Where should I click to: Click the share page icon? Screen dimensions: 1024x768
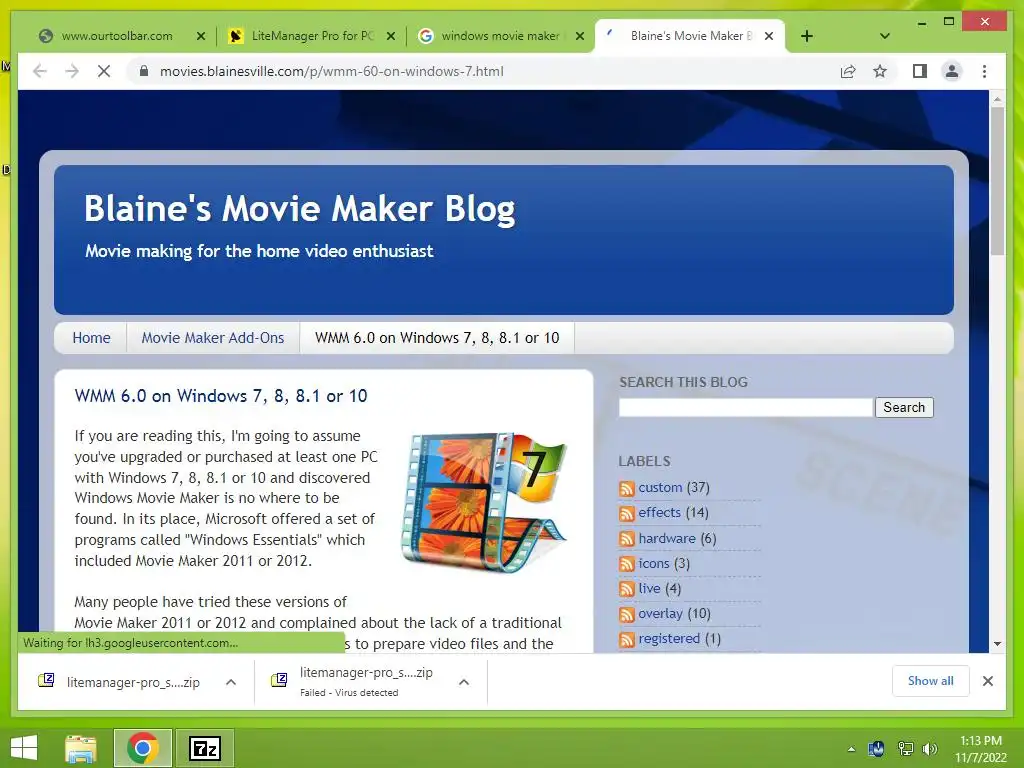pos(848,71)
